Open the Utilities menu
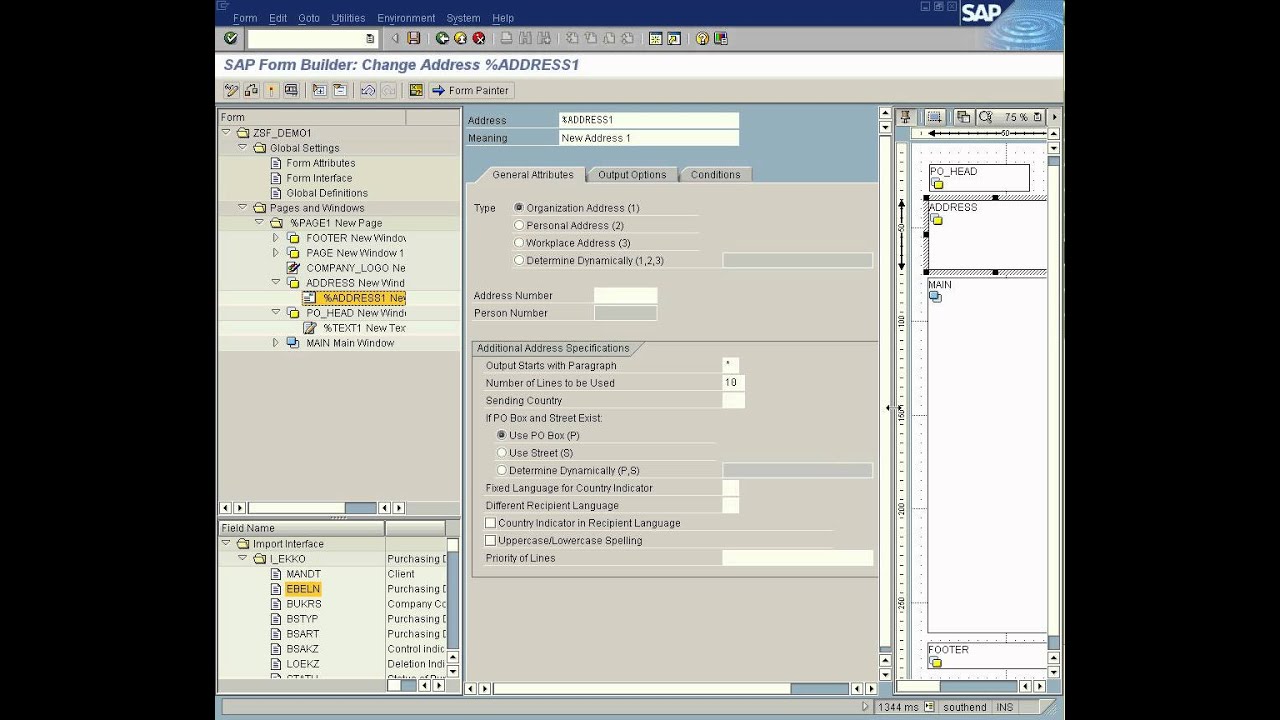This screenshot has height=720, width=1280. [x=348, y=18]
